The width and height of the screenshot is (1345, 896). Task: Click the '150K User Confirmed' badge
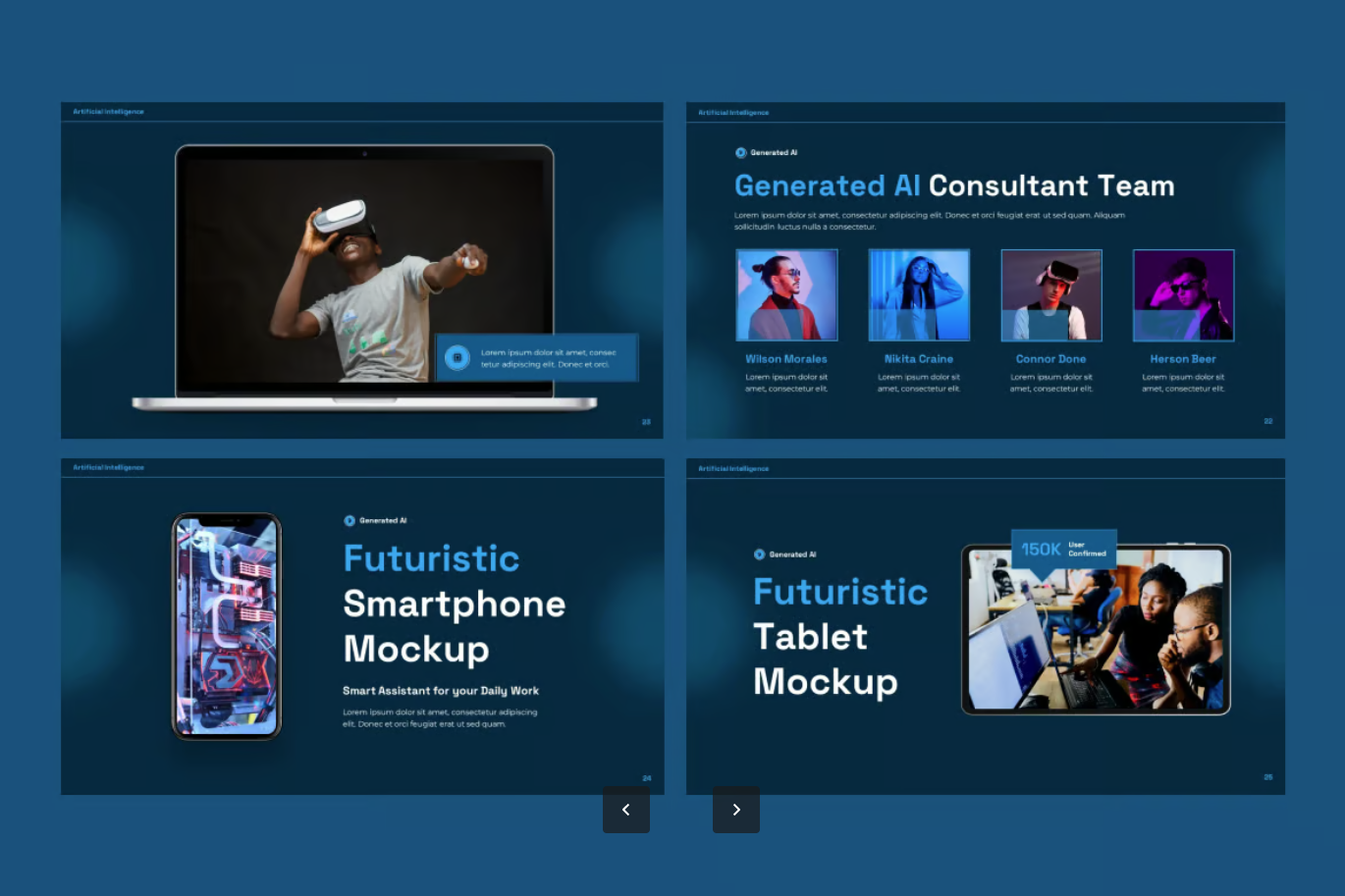(1064, 549)
